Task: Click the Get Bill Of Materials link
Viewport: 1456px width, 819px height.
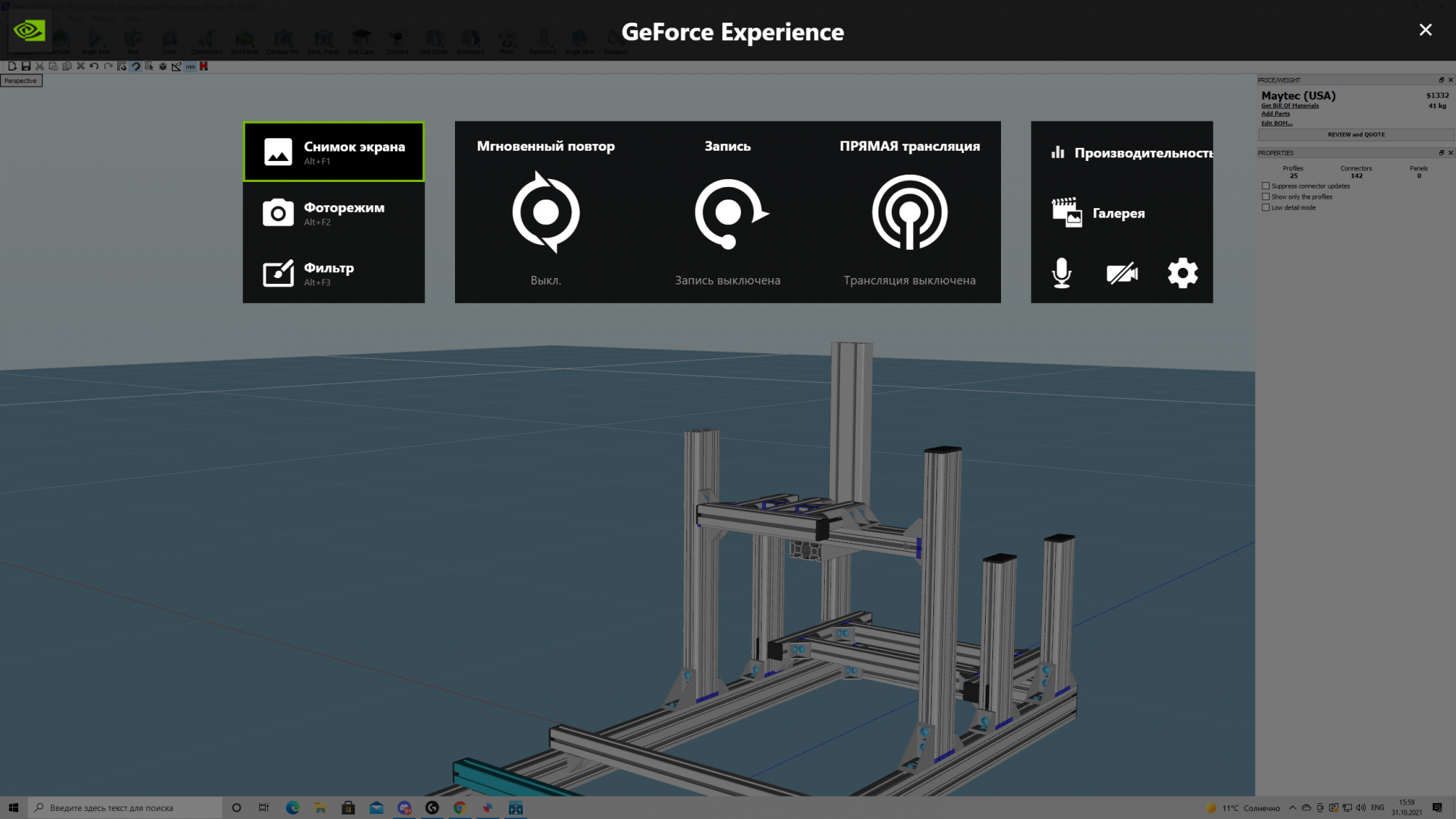Action: [x=1289, y=106]
